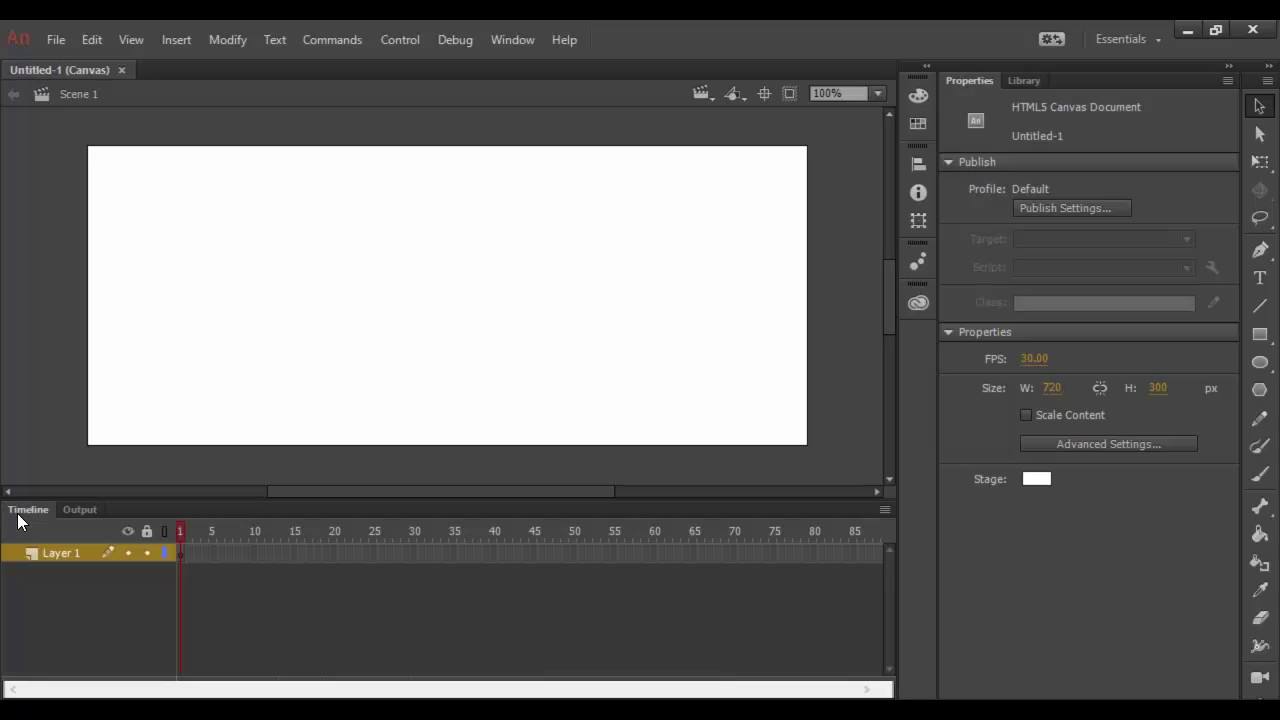Open the zoom level dropdown next to 100%

(876, 93)
